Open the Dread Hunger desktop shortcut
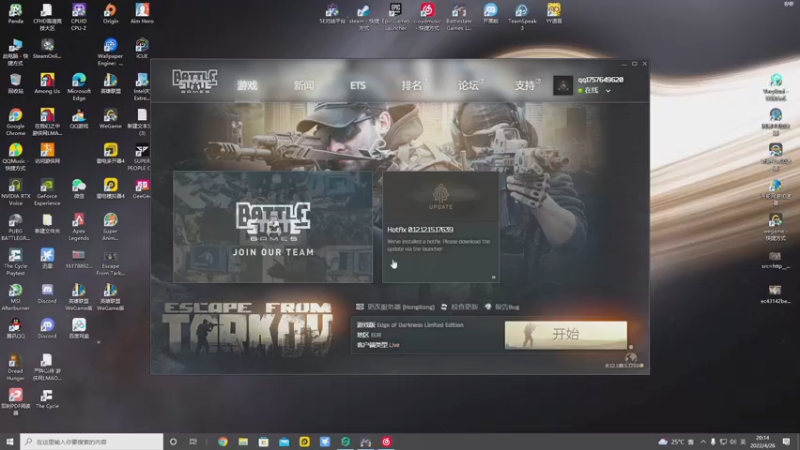Screen dimensions: 800x450 [x=15, y=367]
